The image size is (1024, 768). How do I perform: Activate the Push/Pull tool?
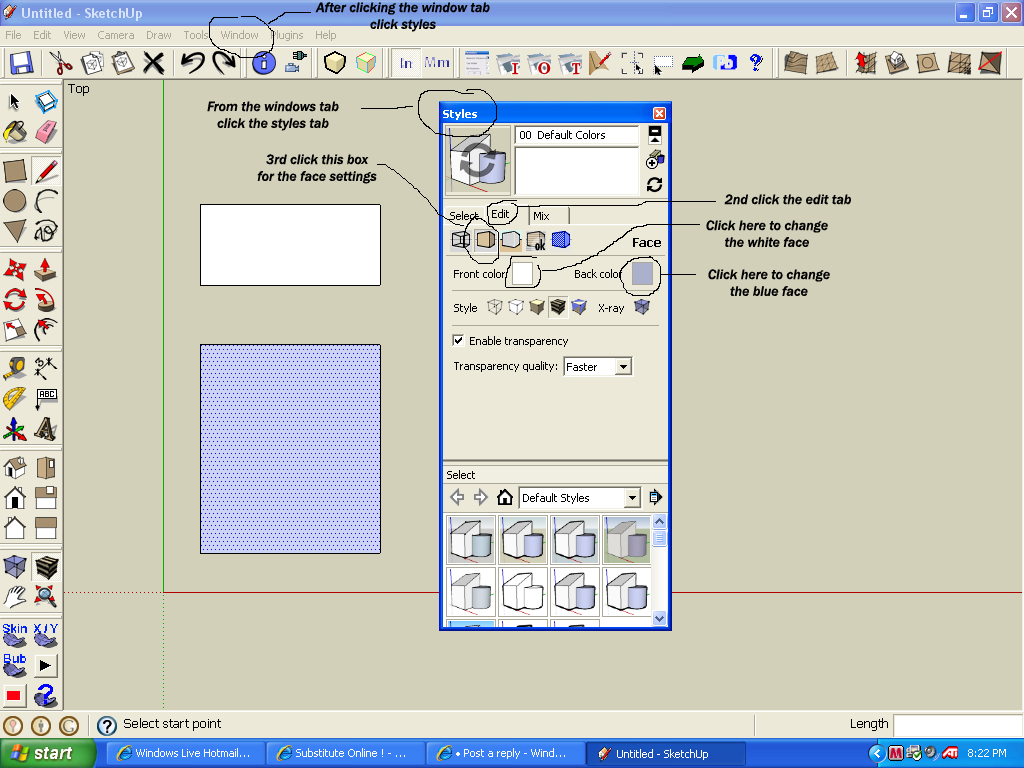click(46, 270)
